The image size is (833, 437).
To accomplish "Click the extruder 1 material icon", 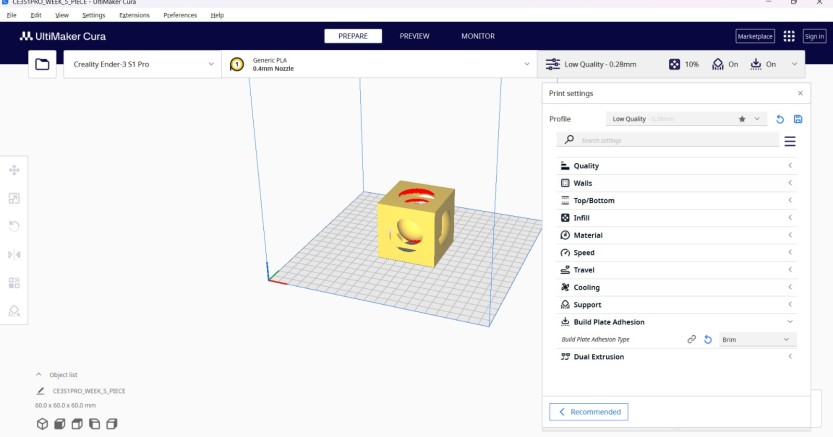I will tap(237, 64).
